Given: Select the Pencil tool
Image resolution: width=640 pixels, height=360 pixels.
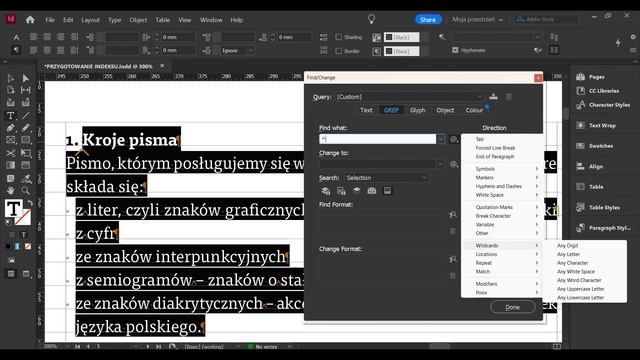Looking at the screenshot, I should click(25, 128).
